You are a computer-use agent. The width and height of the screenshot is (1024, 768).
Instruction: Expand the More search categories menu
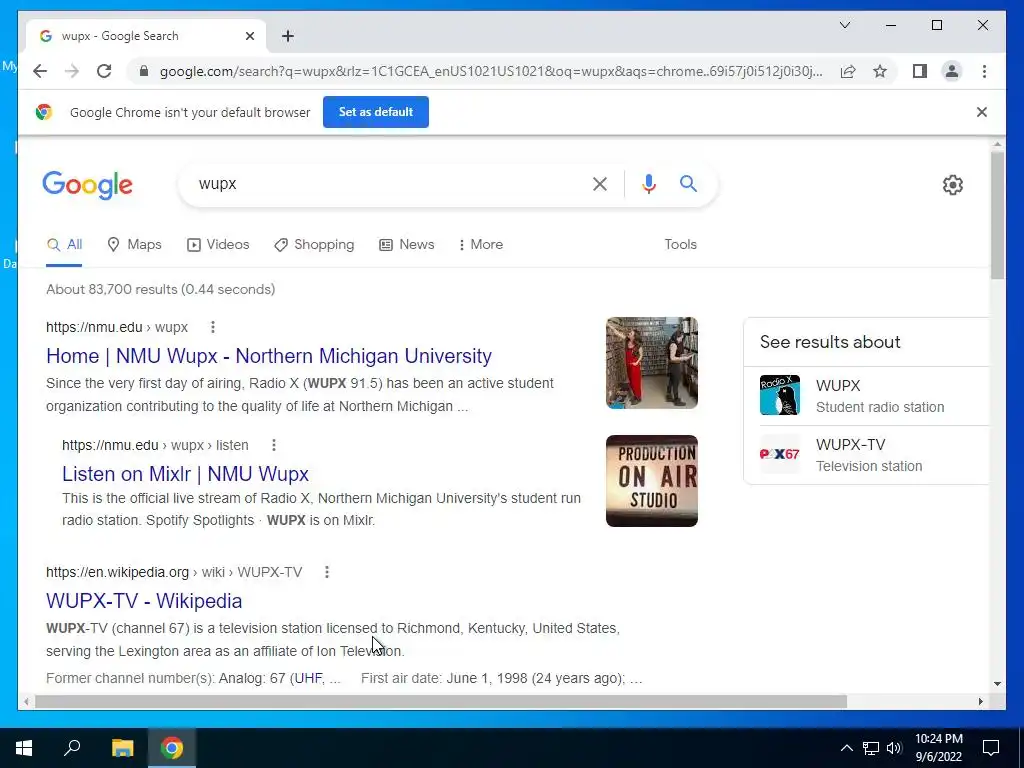(x=481, y=245)
